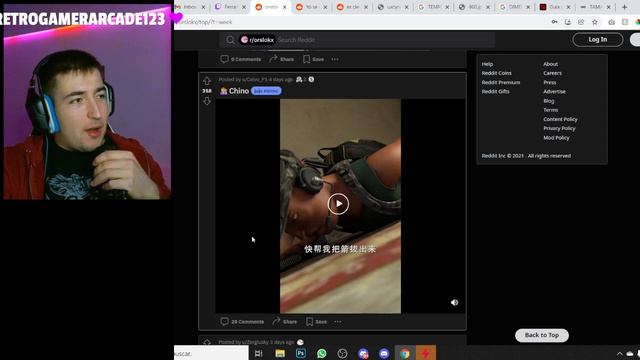Open Chrome from the taskbar
Screen dimensions: 640x360
(x=405, y=353)
